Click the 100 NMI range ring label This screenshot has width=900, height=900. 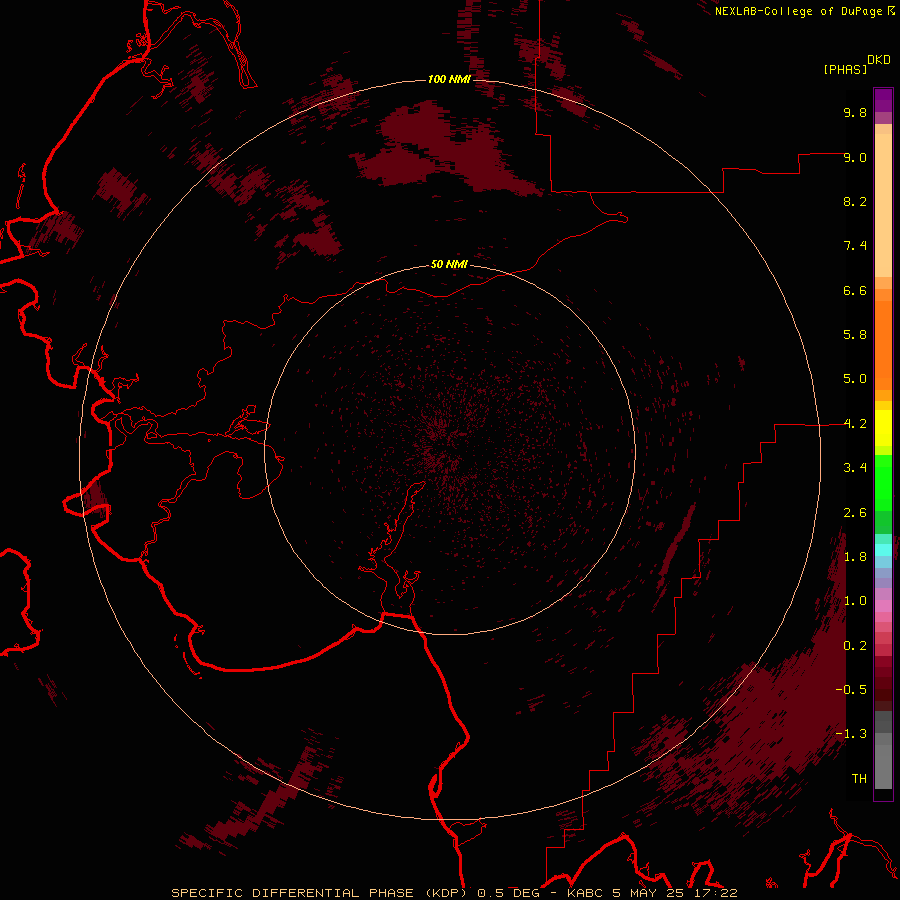pyautogui.click(x=449, y=79)
